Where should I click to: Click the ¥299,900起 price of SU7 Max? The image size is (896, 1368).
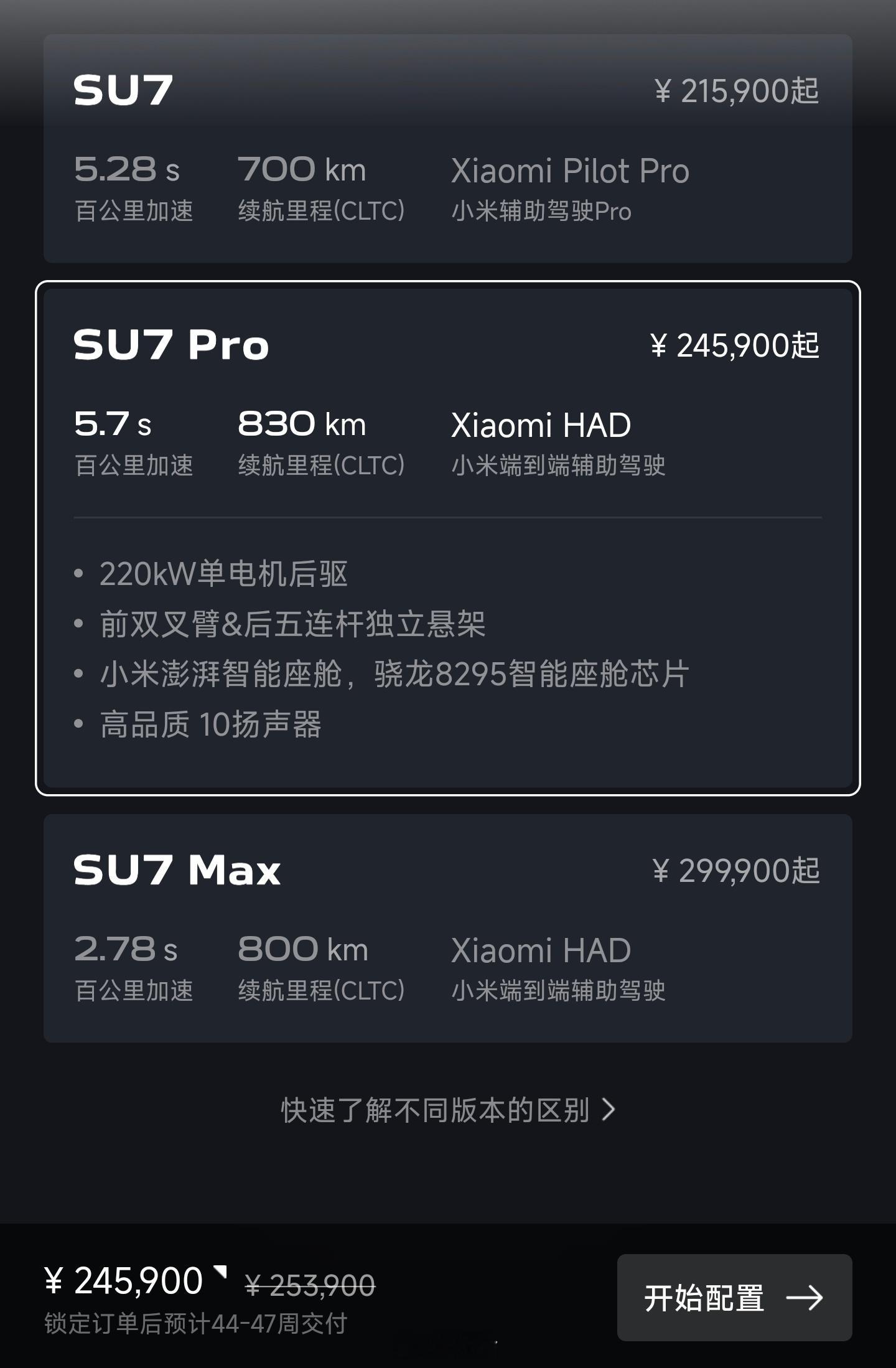tap(736, 870)
